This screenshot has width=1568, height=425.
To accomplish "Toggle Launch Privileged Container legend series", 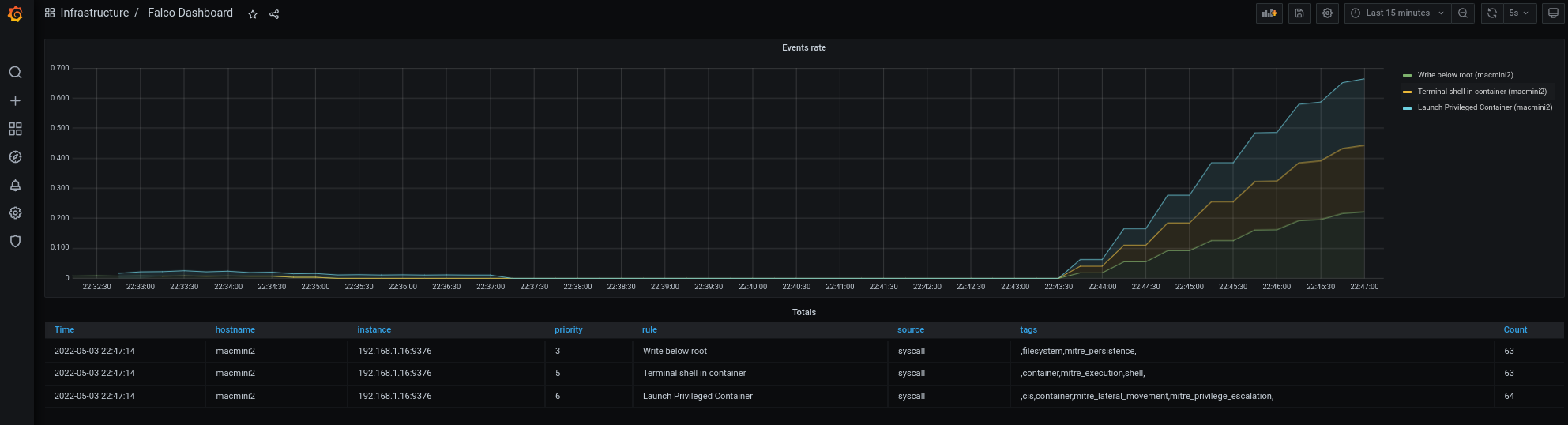I will coord(1484,107).
